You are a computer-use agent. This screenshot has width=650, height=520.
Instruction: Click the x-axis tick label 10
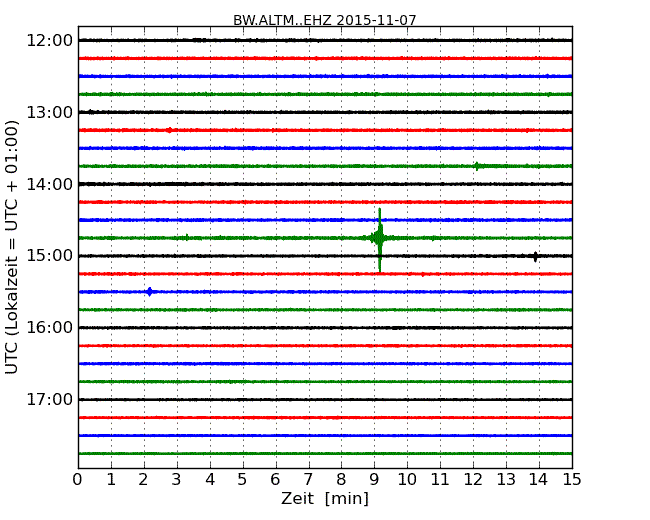point(407,480)
